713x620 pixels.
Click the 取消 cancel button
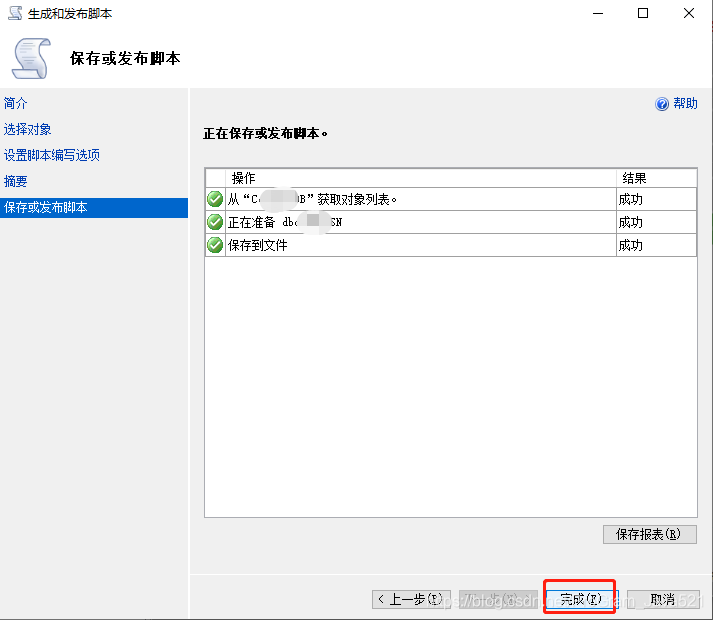663,599
